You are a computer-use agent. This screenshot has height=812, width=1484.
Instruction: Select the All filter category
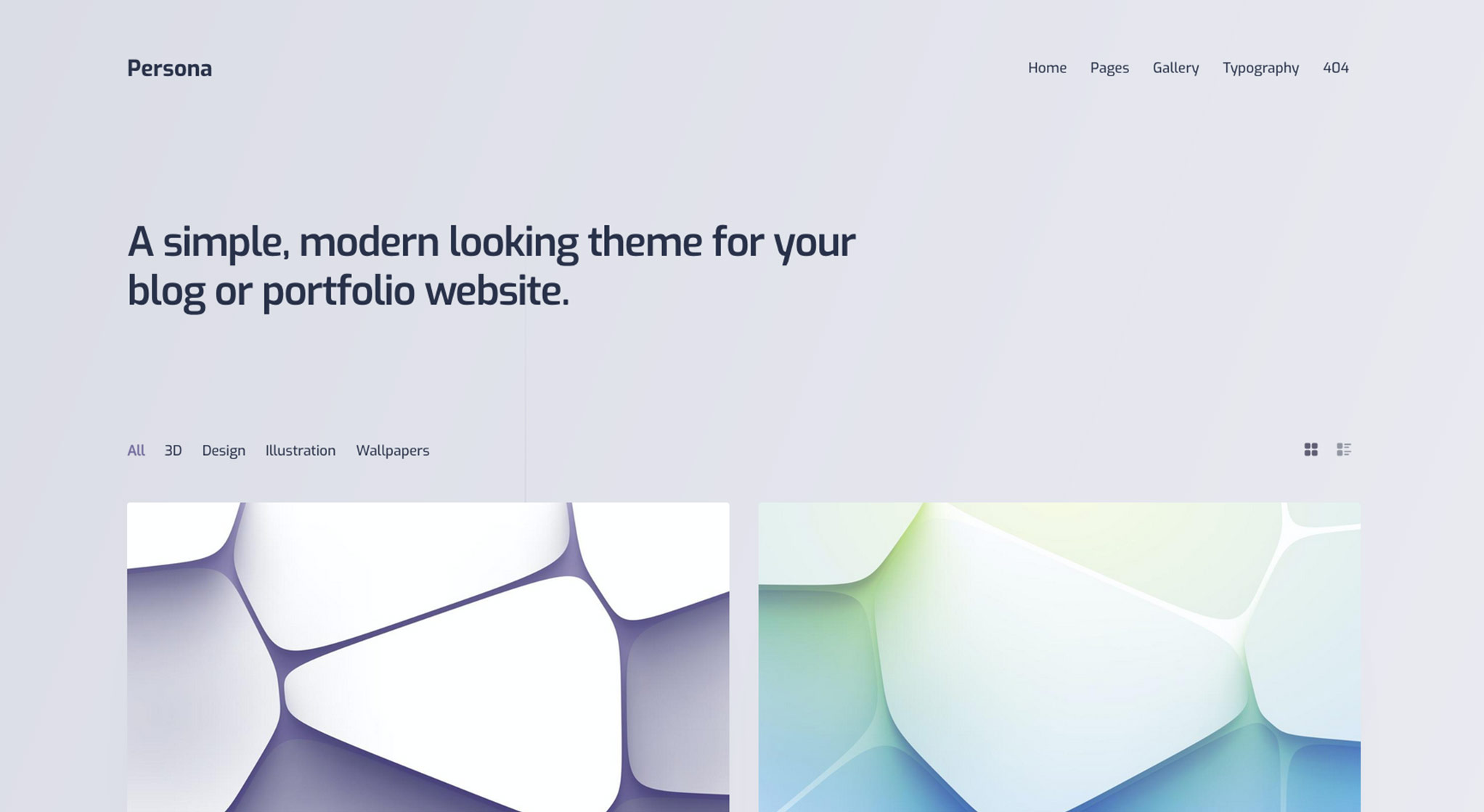136,449
